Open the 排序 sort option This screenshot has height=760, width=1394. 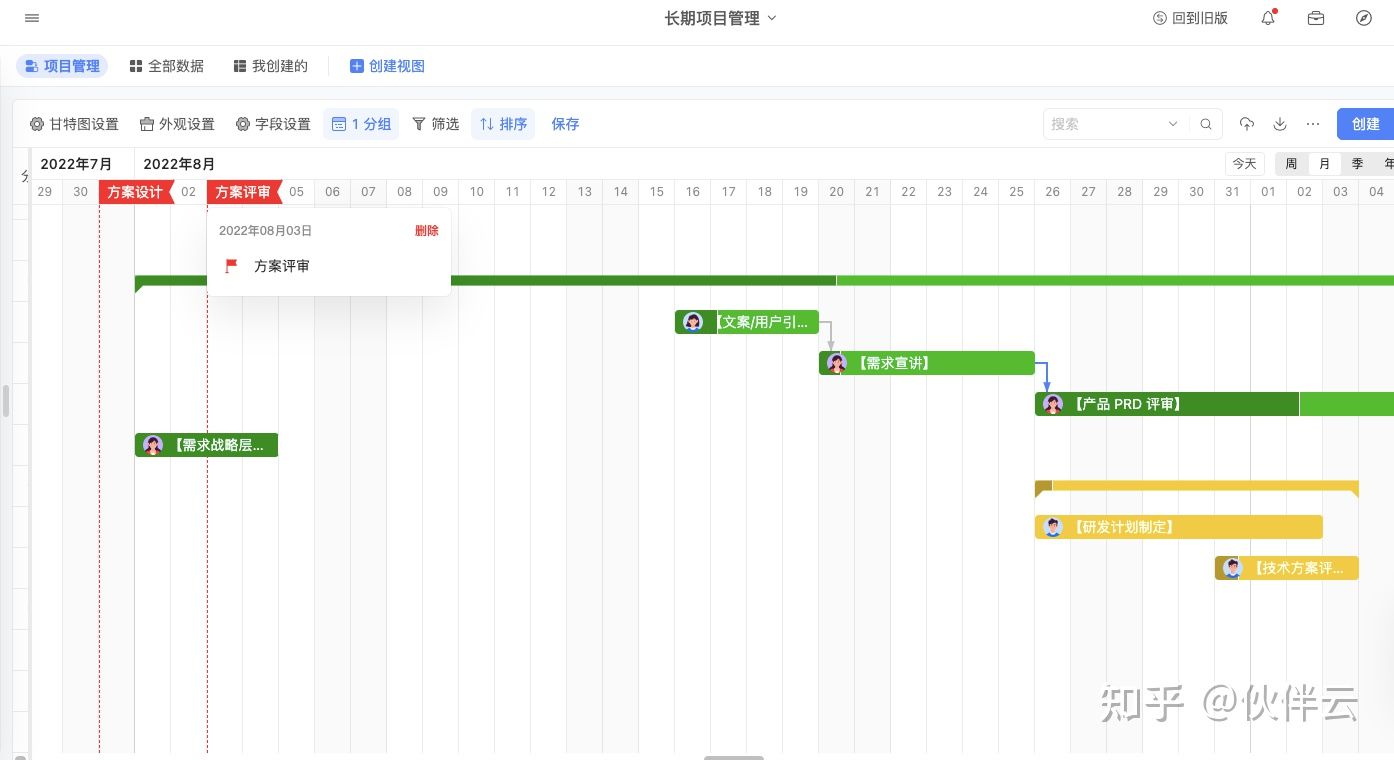coord(503,124)
